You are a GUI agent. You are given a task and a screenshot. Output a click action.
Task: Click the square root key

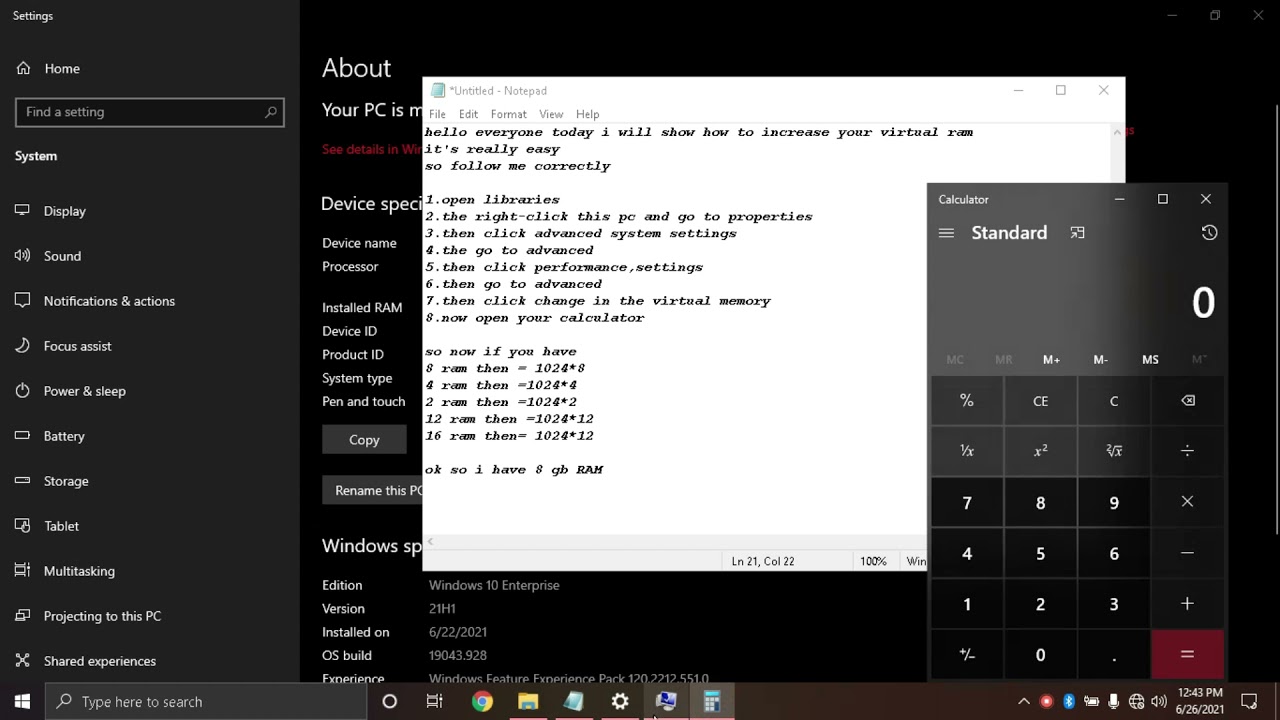click(x=1114, y=451)
